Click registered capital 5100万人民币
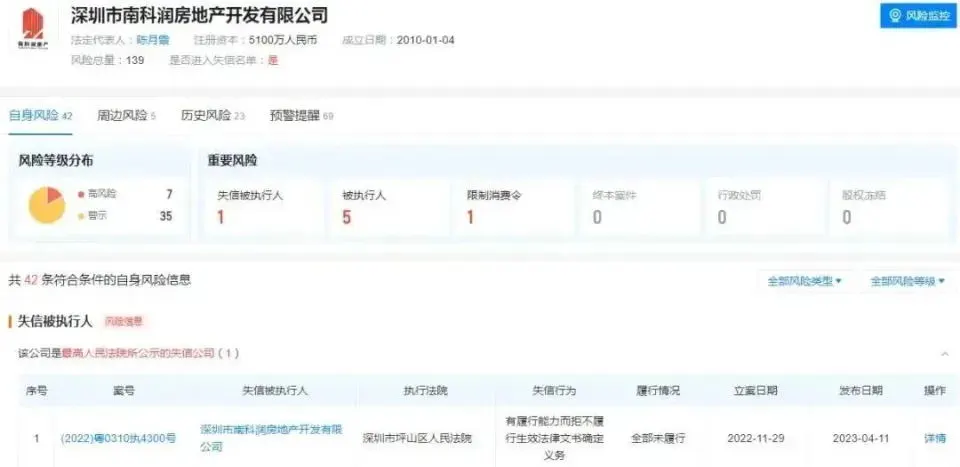This screenshot has height=467, width=960. (x=283, y=41)
